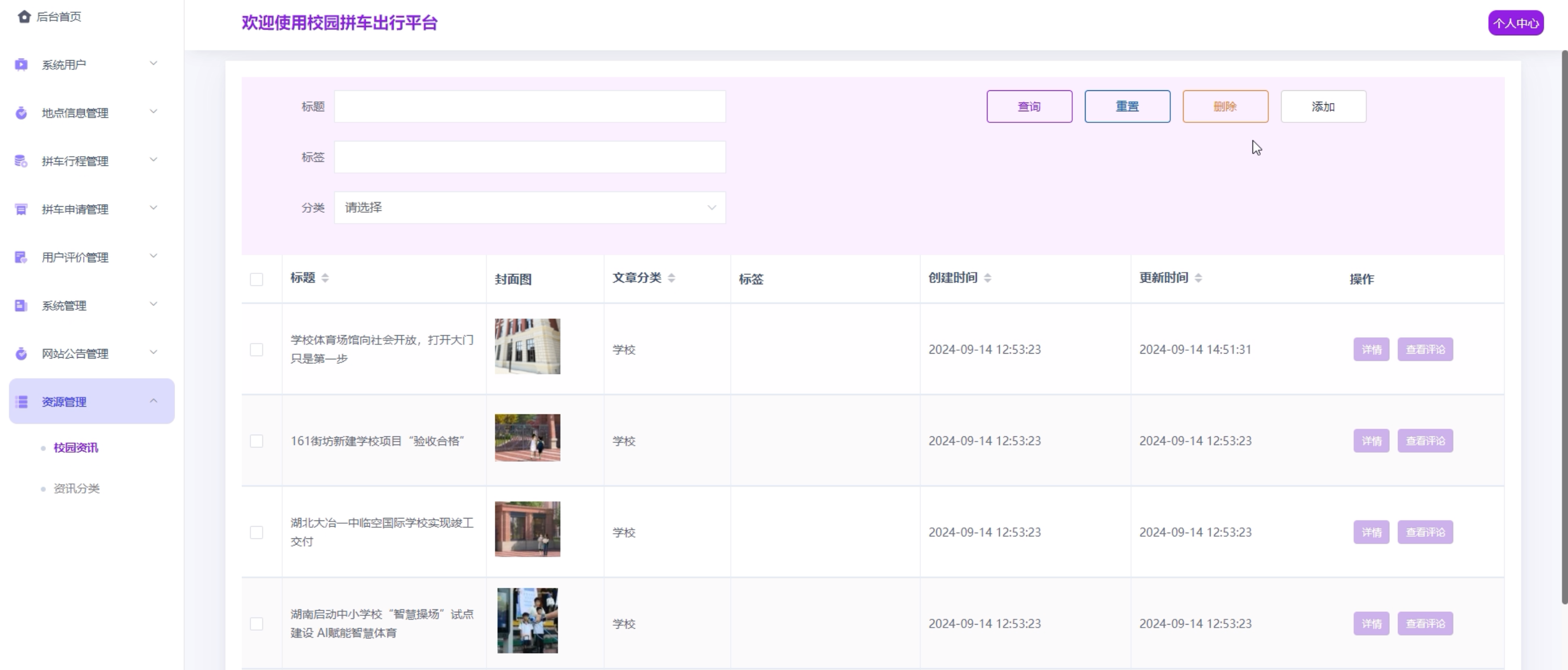Toggle the select-all checkbox in table header
Image resolution: width=1568 pixels, height=670 pixels.
click(x=256, y=279)
